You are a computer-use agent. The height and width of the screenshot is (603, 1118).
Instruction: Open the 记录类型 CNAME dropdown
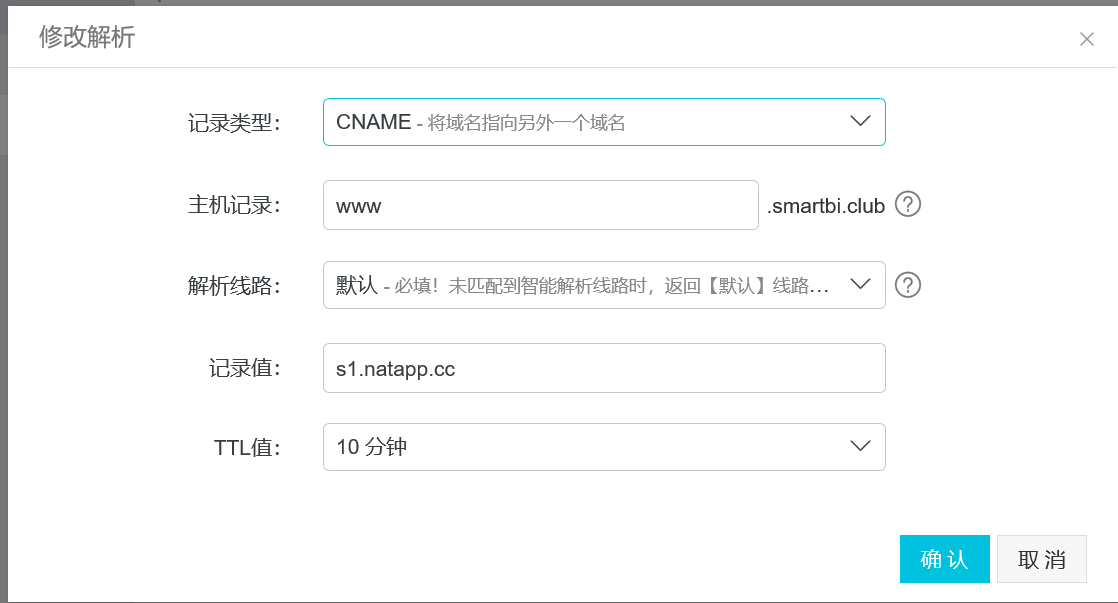click(604, 122)
